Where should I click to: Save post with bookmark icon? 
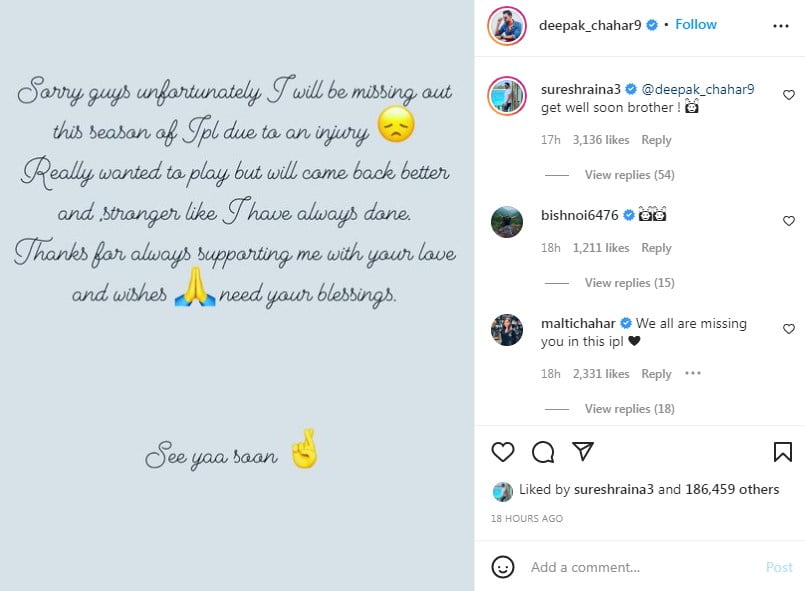point(783,452)
